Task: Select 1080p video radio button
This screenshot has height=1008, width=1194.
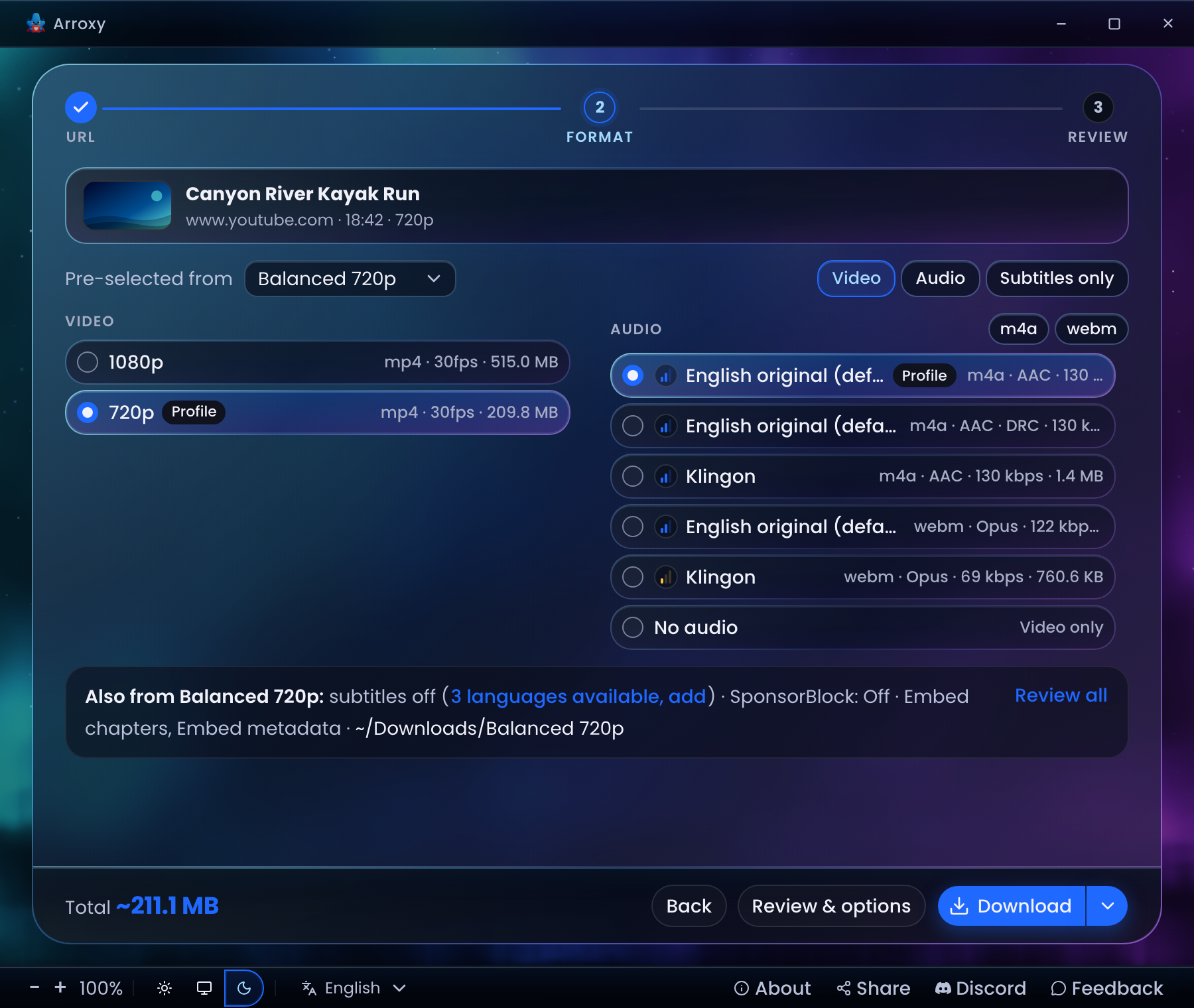Action: click(88, 362)
